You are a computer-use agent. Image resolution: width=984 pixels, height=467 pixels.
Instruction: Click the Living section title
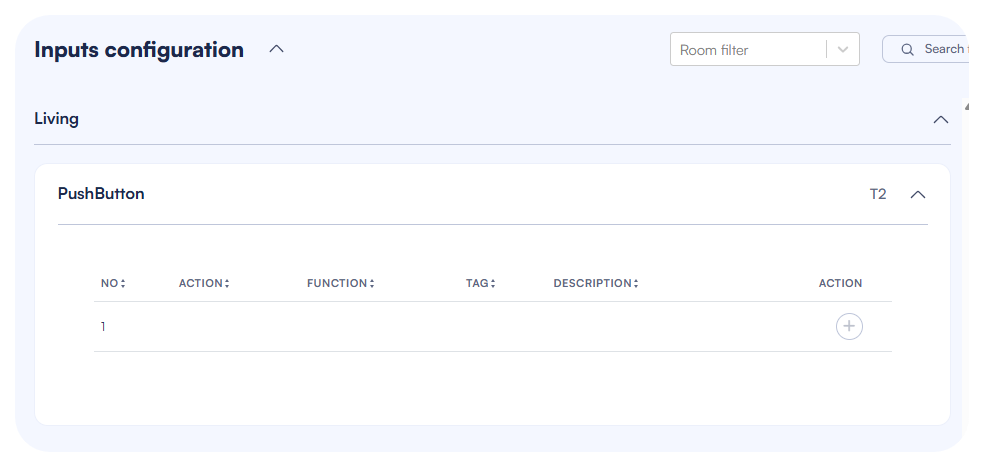(57, 119)
